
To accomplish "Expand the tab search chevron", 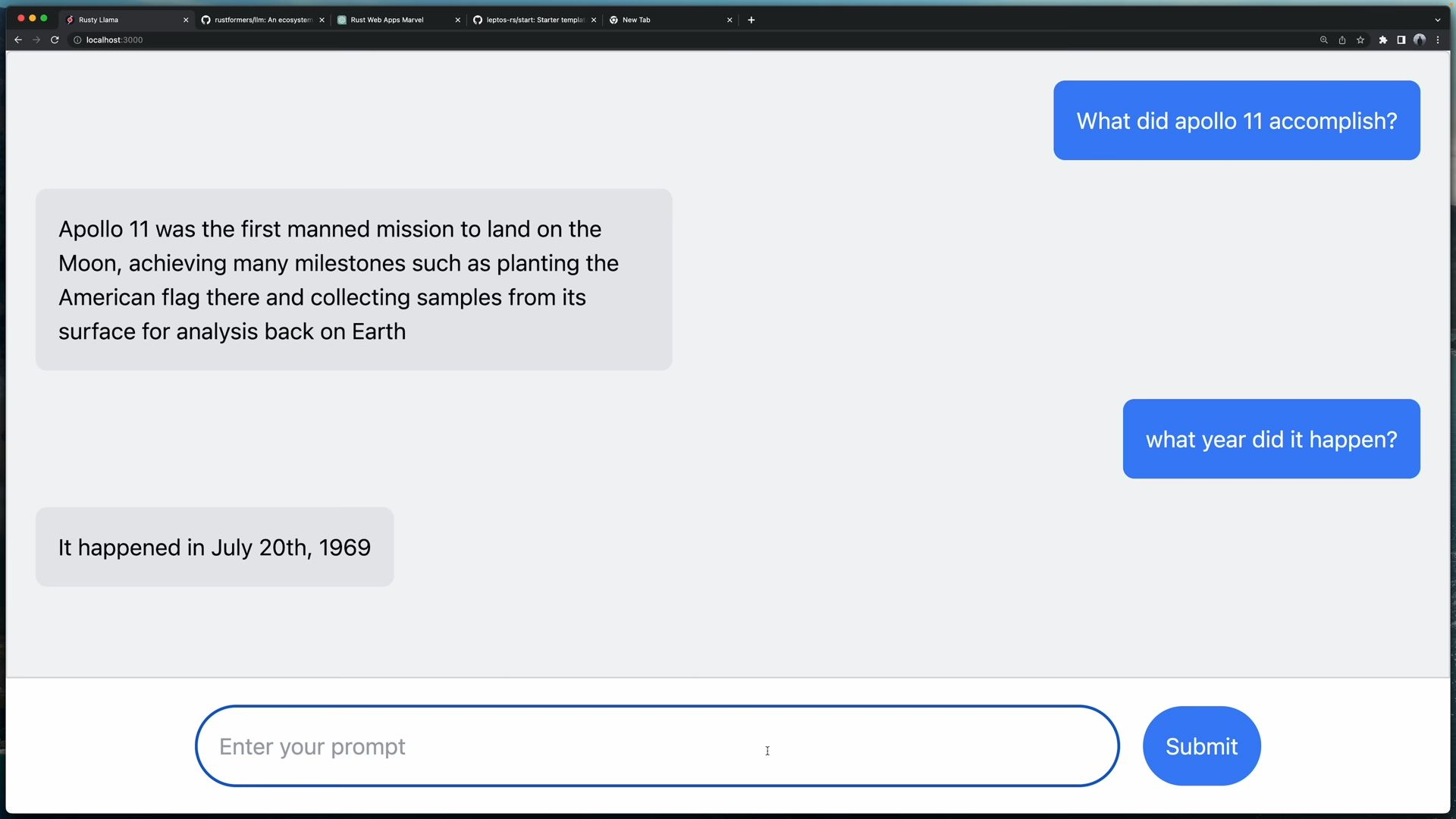I will [1437, 20].
